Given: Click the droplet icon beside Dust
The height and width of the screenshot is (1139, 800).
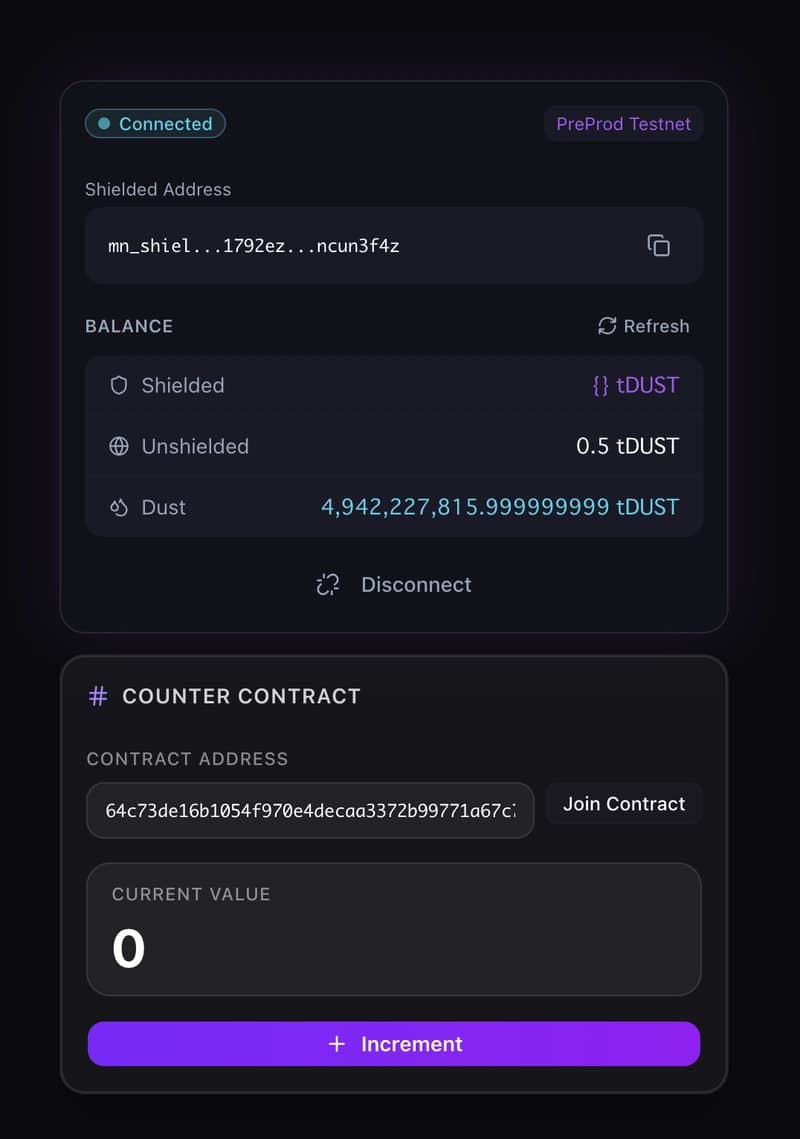Looking at the screenshot, I should coord(119,507).
